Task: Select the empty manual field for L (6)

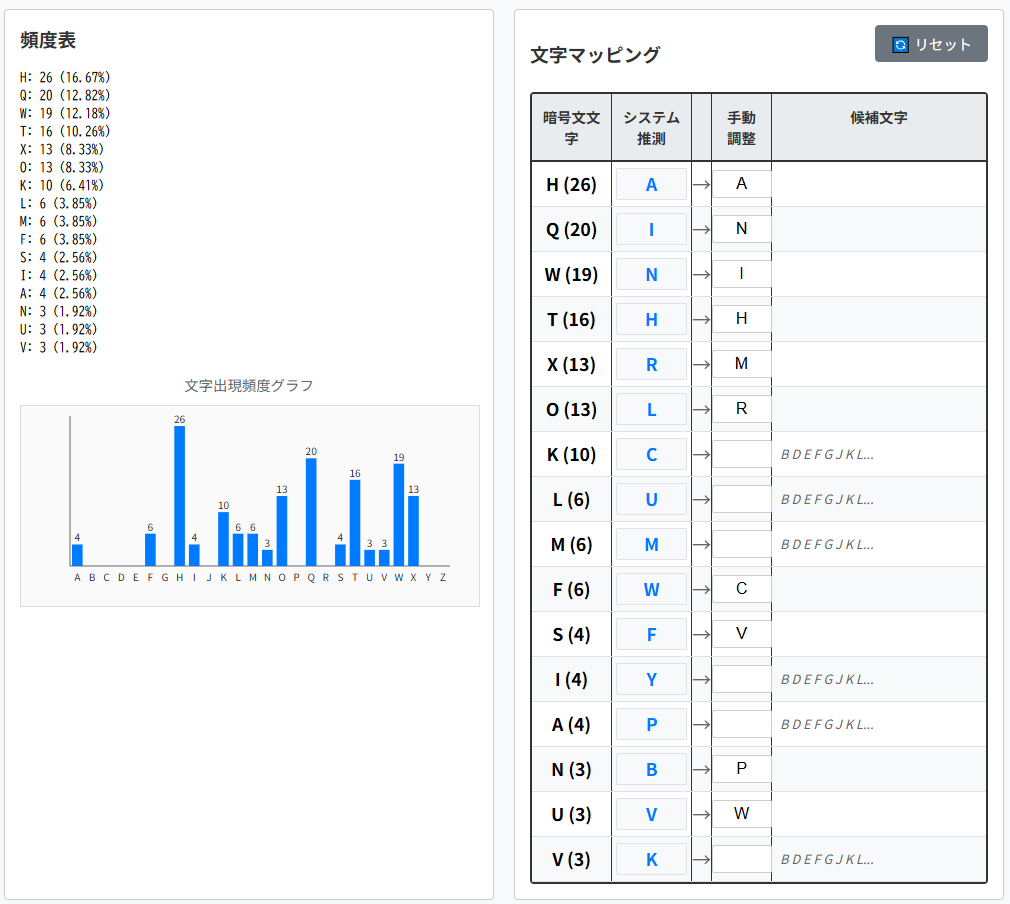Action: coord(741,499)
